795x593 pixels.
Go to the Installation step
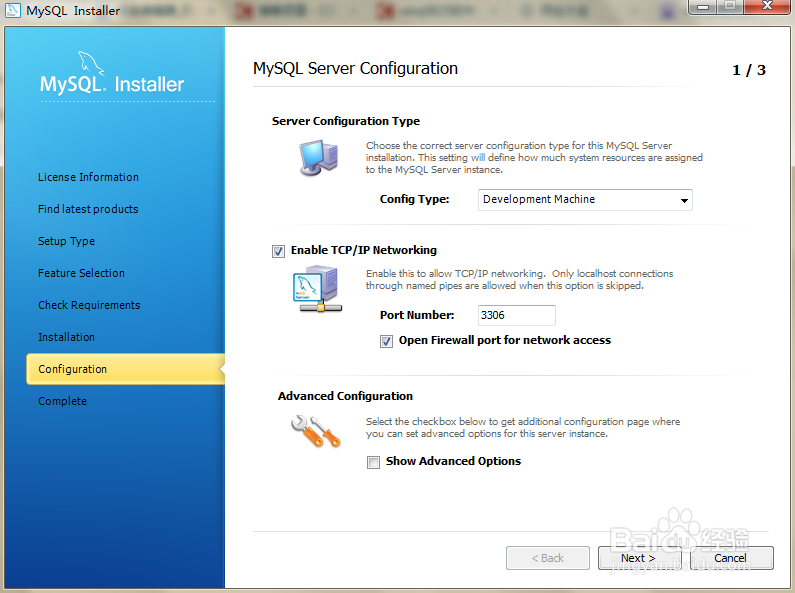66,337
